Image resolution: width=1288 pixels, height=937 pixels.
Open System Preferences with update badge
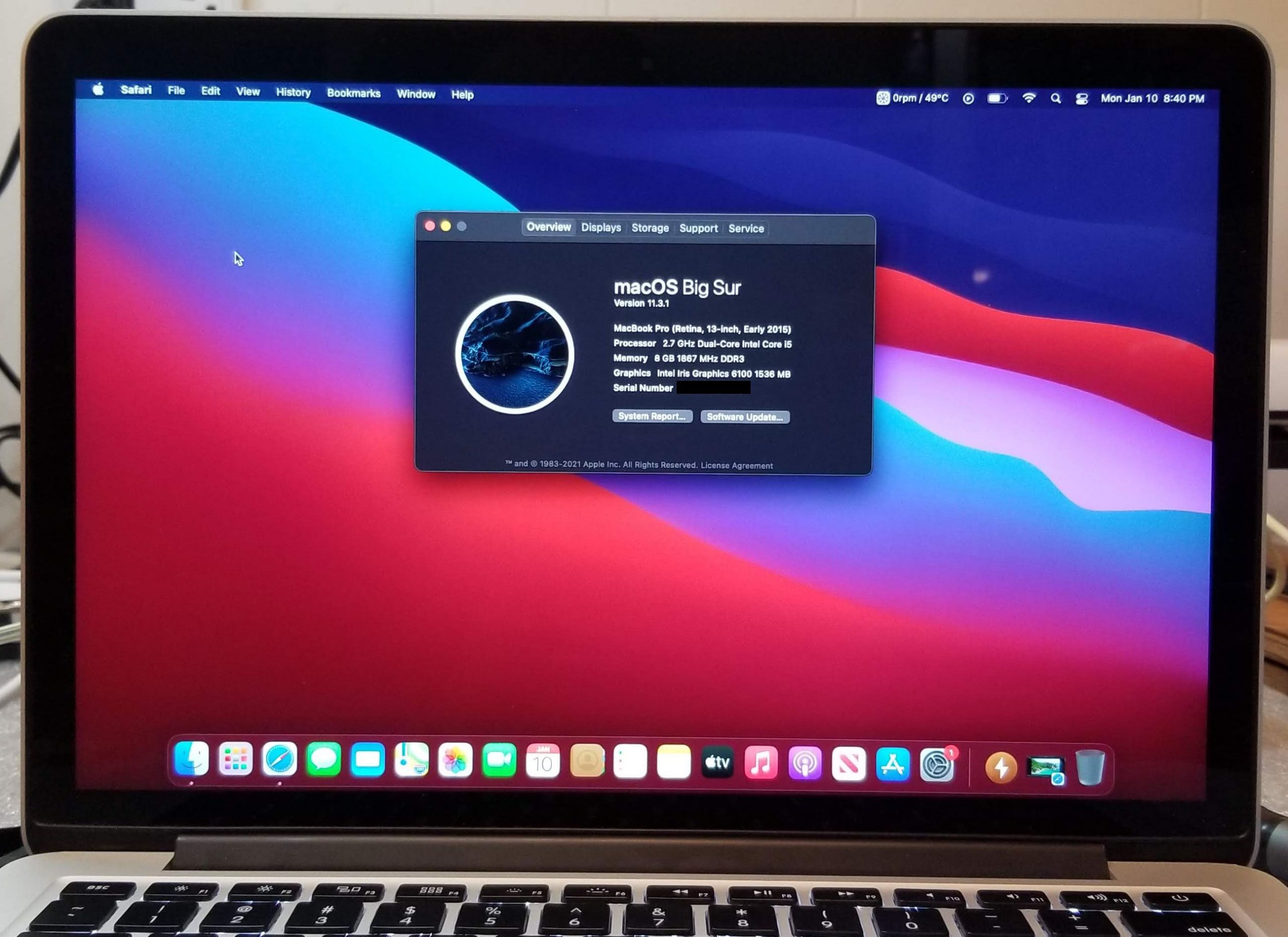936,765
